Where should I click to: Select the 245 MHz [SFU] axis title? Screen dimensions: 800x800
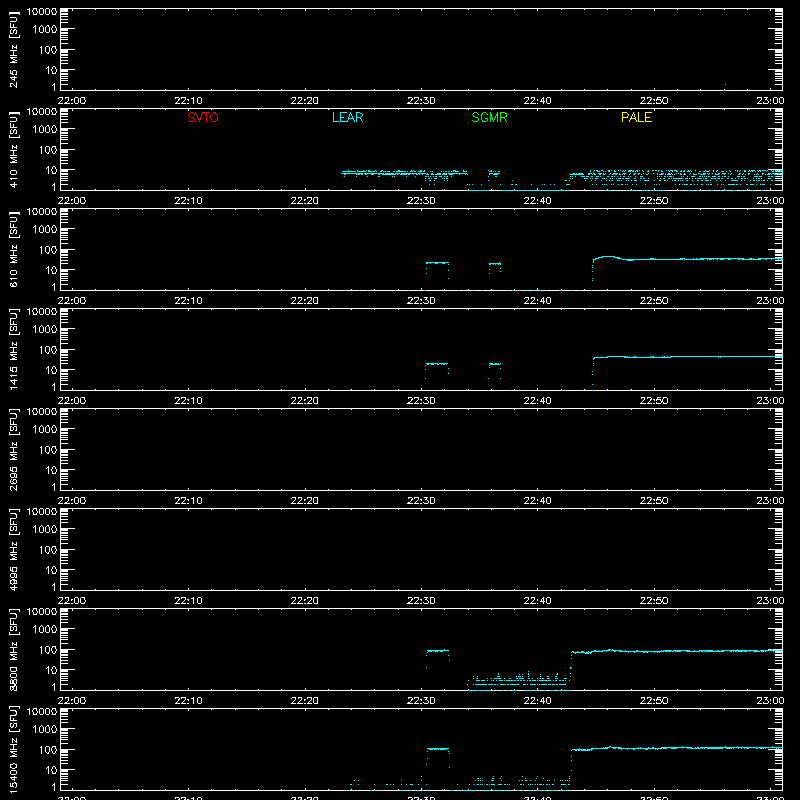tap(14, 51)
